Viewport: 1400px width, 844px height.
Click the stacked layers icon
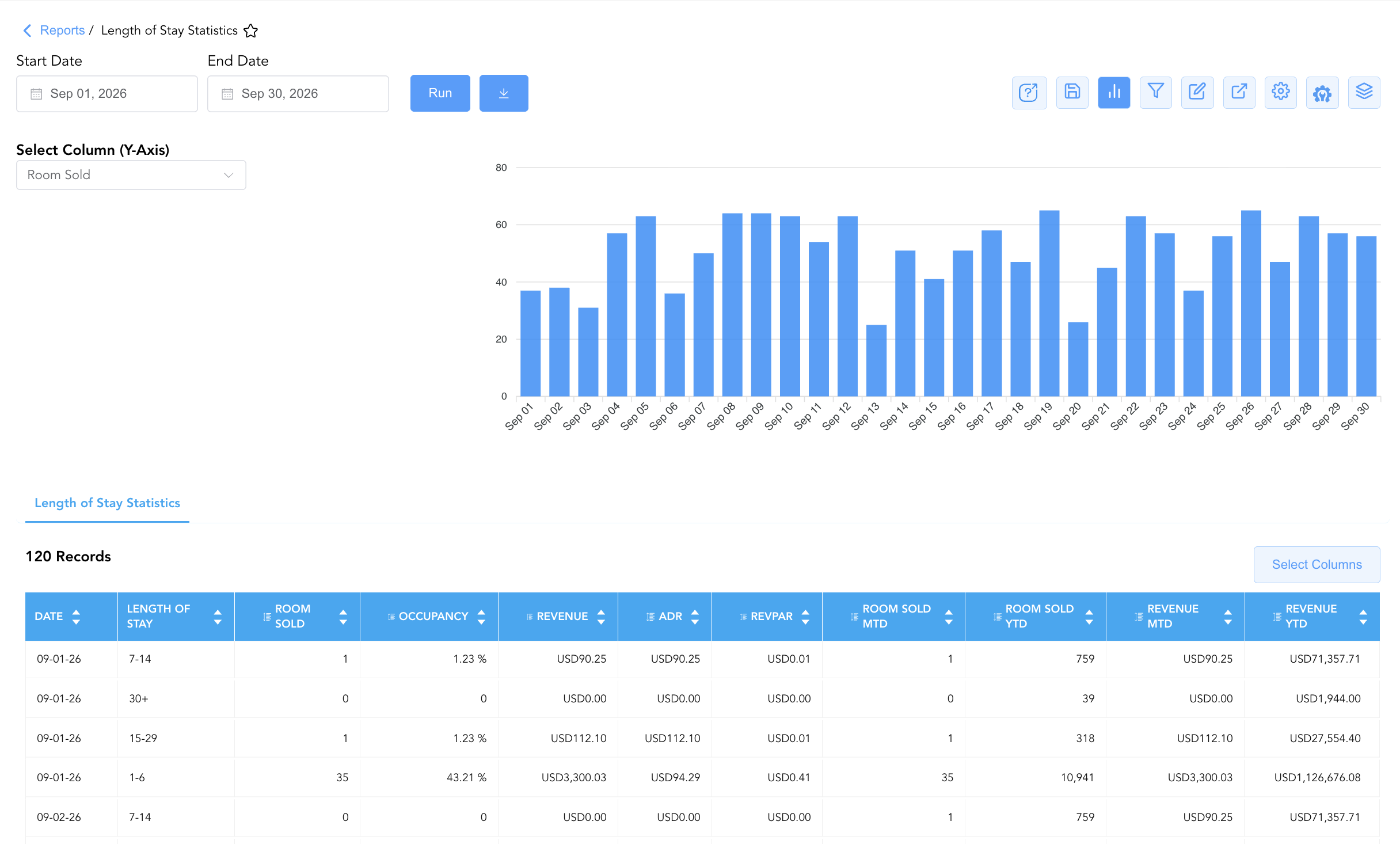(x=1364, y=92)
